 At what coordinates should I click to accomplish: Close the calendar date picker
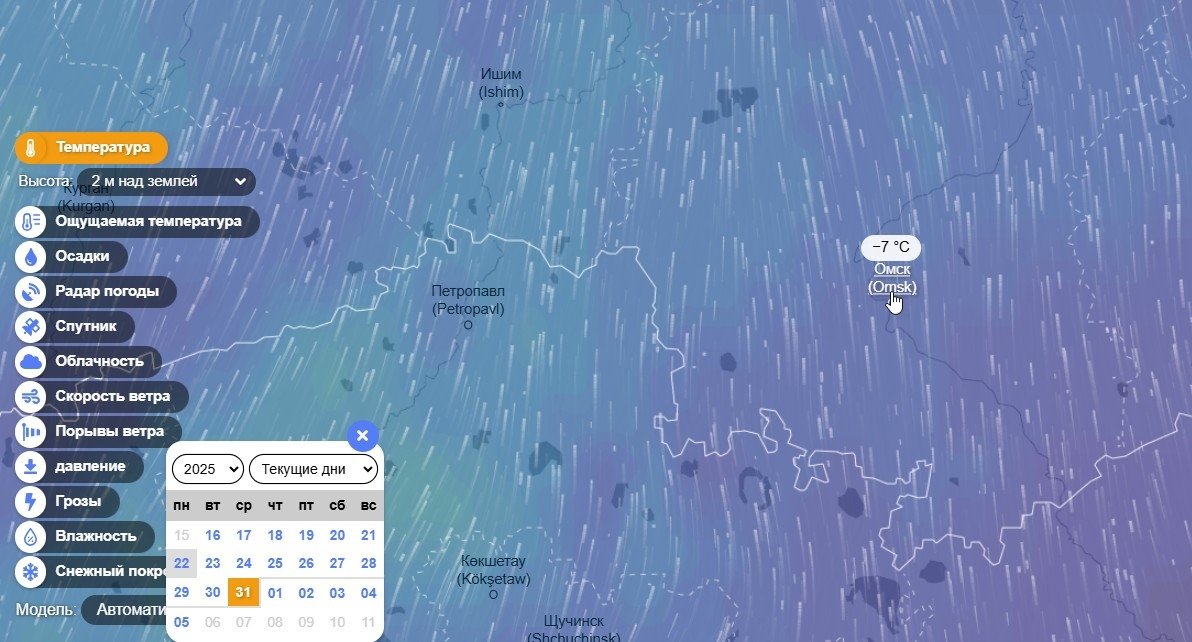(362, 435)
